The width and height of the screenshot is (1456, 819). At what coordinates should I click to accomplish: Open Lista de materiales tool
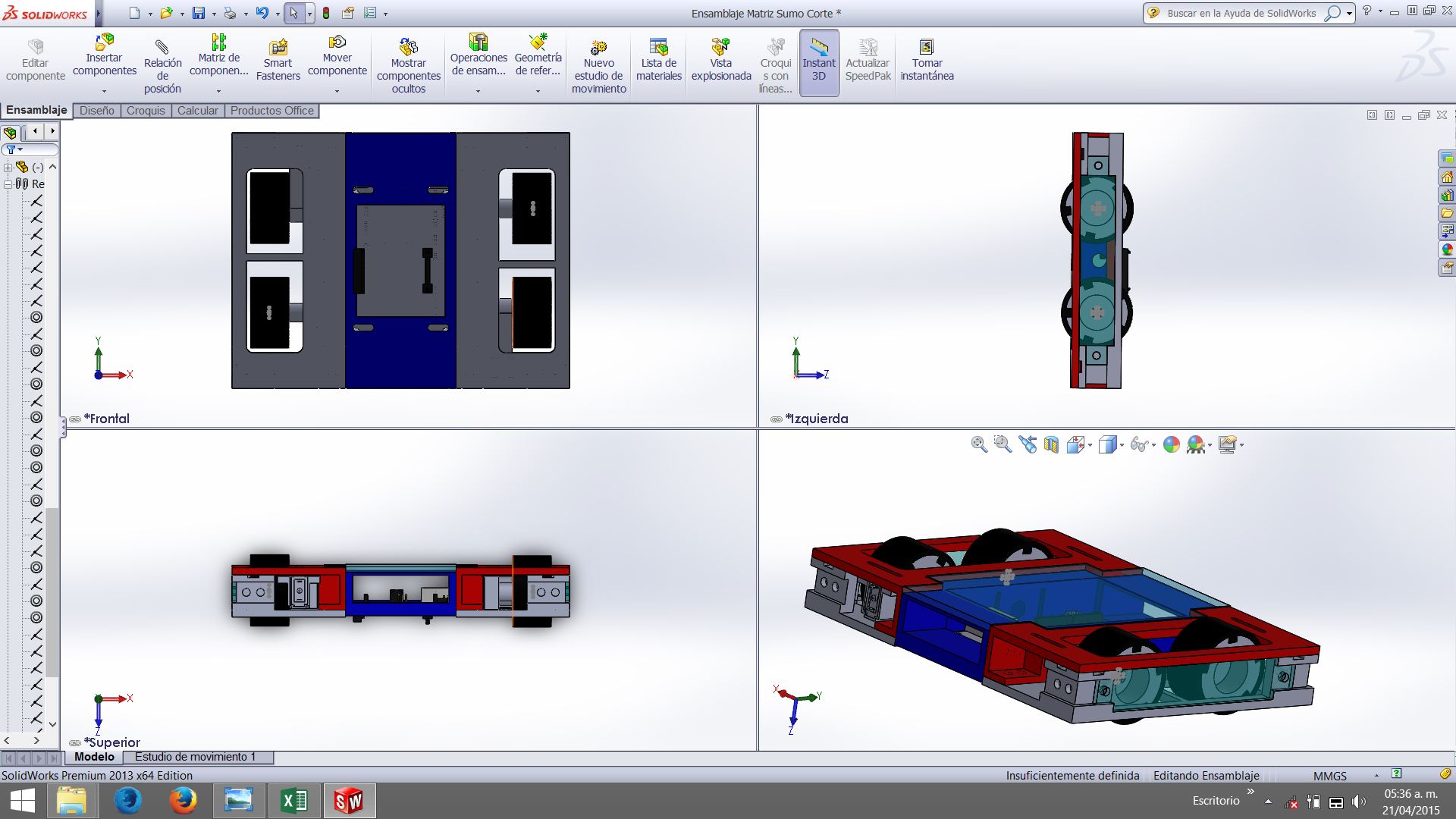point(658,61)
